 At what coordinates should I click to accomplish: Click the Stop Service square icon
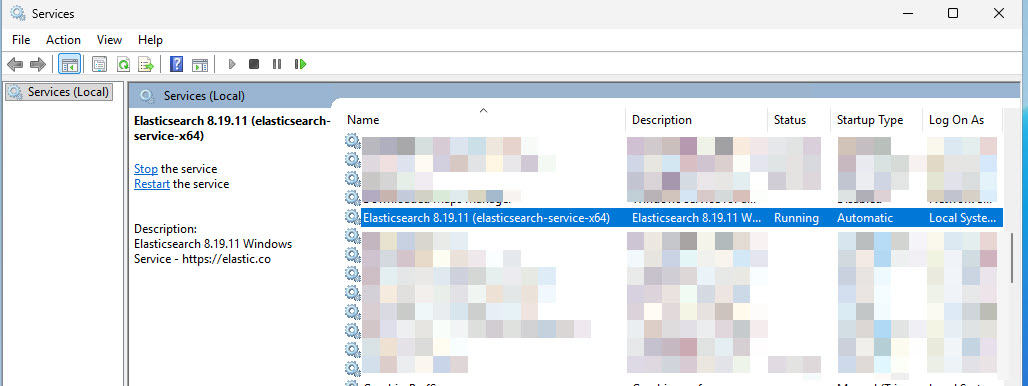[x=254, y=64]
